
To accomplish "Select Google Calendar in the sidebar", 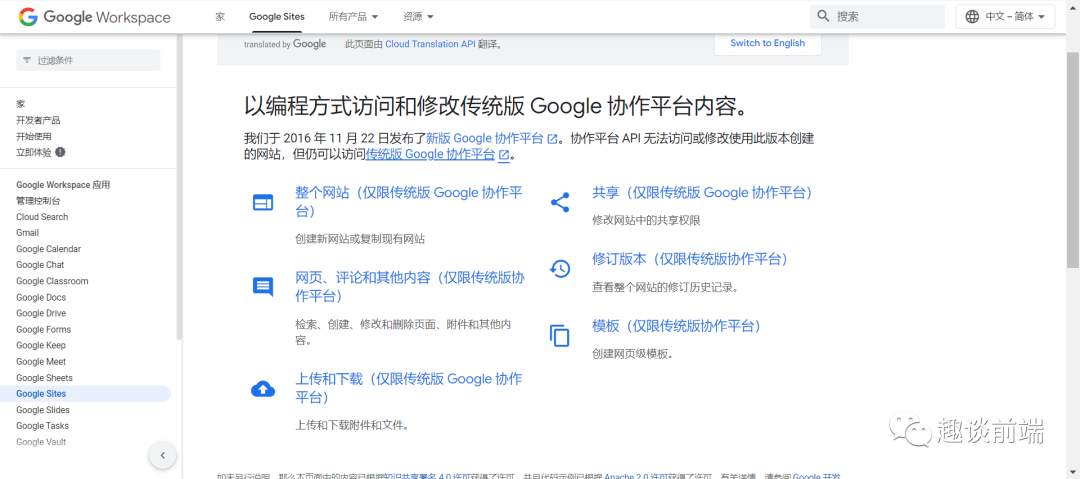I will pos(48,249).
